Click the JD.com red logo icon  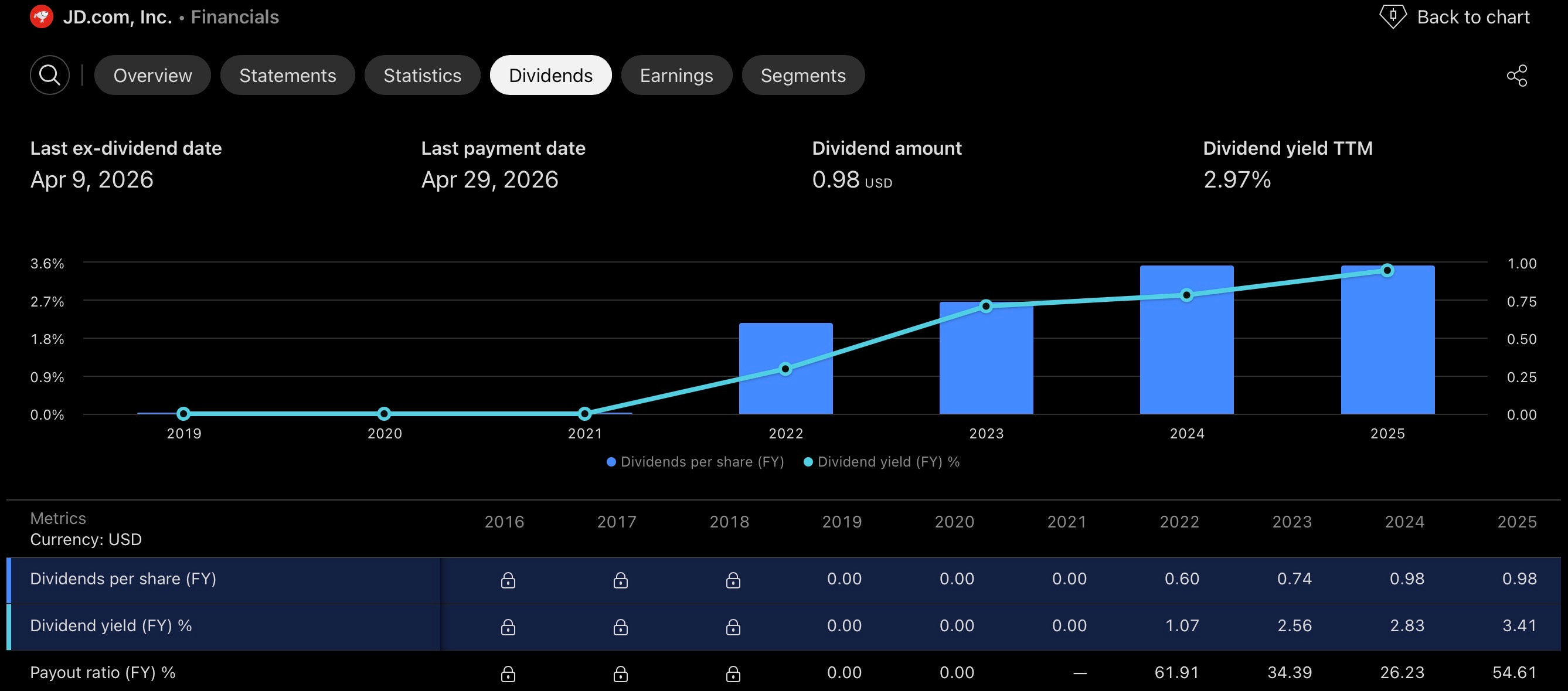point(42,16)
